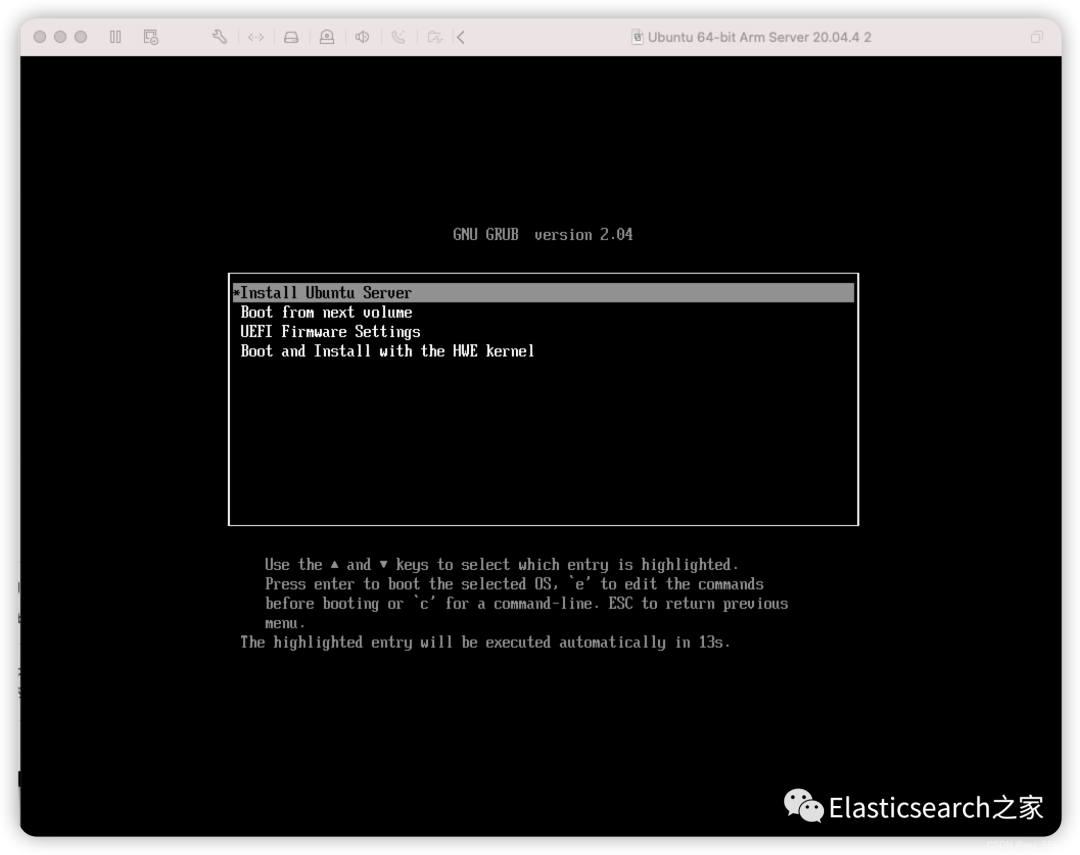
Task: Select Install Ubuntu Server entry
Action: (x=543, y=293)
